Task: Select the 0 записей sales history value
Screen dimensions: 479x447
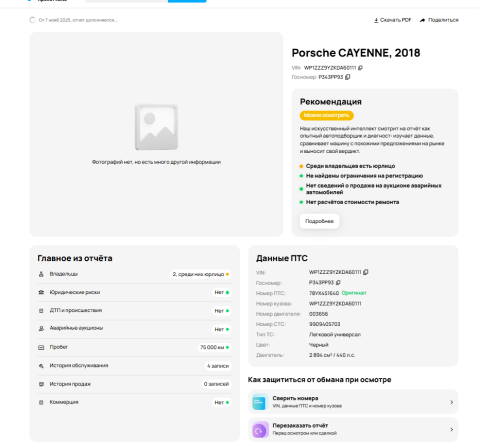Action: tap(216, 384)
